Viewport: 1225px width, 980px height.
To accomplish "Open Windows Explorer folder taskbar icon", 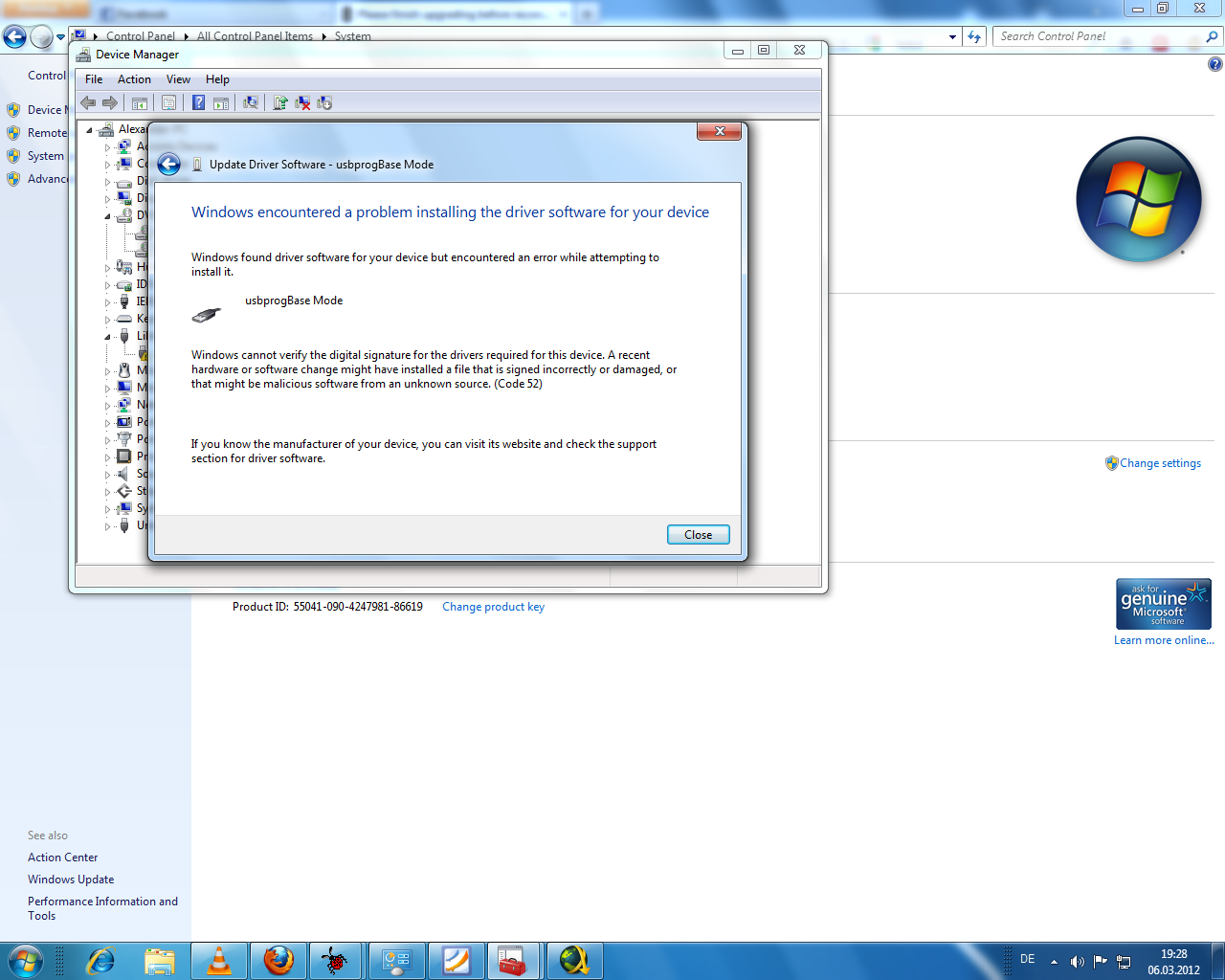I will tap(160, 961).
